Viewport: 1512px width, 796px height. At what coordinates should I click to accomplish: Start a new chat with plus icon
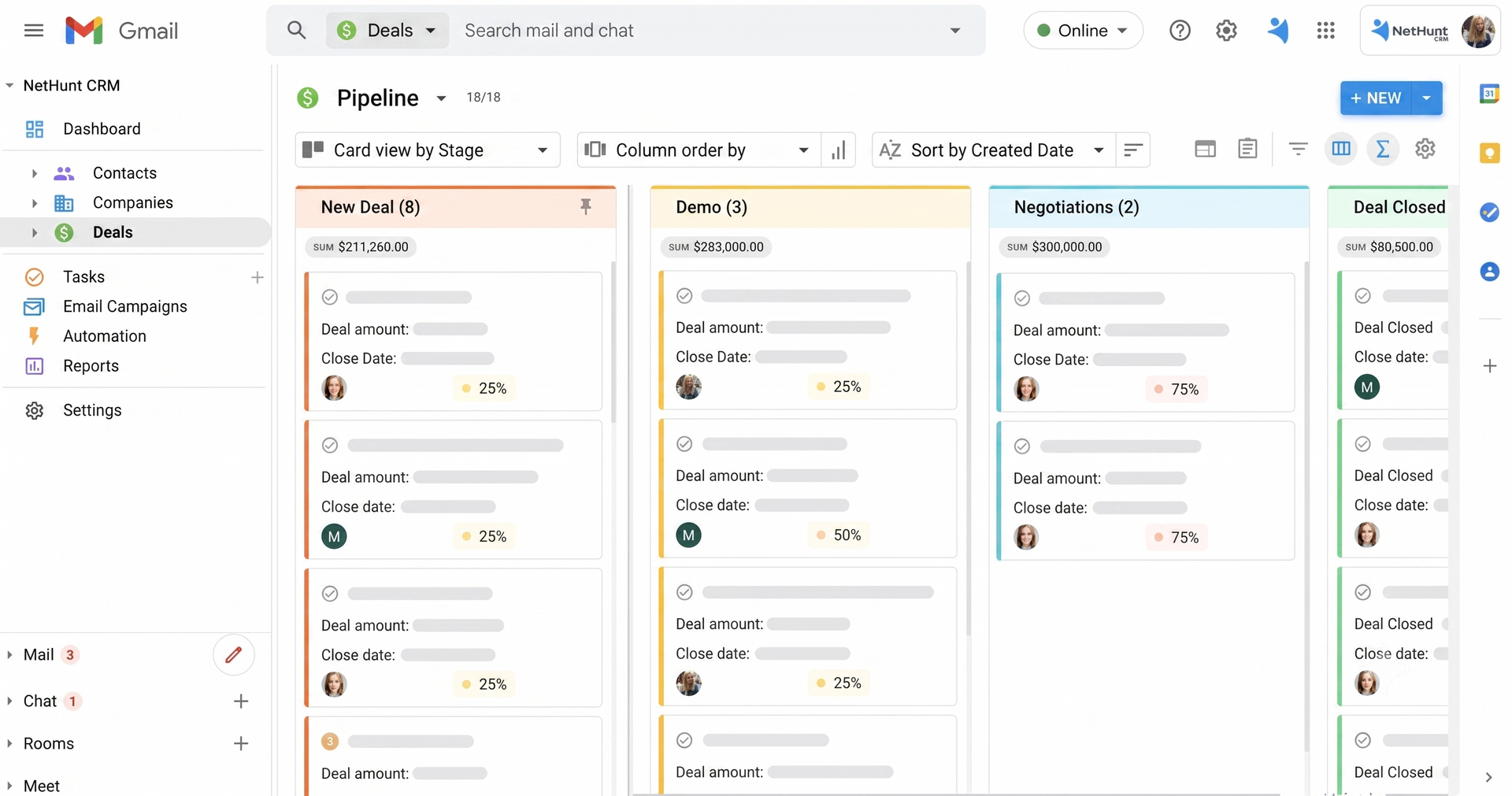click(x=241, y=701)
